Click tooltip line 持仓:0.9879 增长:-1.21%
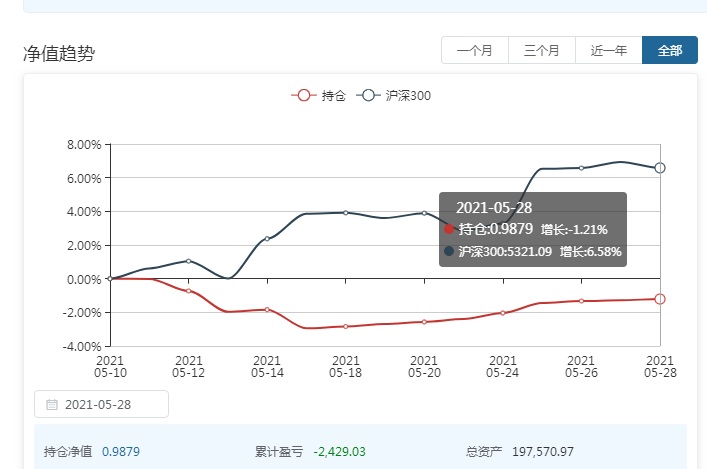This screenshot has width=707, height=469. tap(526, 229)
